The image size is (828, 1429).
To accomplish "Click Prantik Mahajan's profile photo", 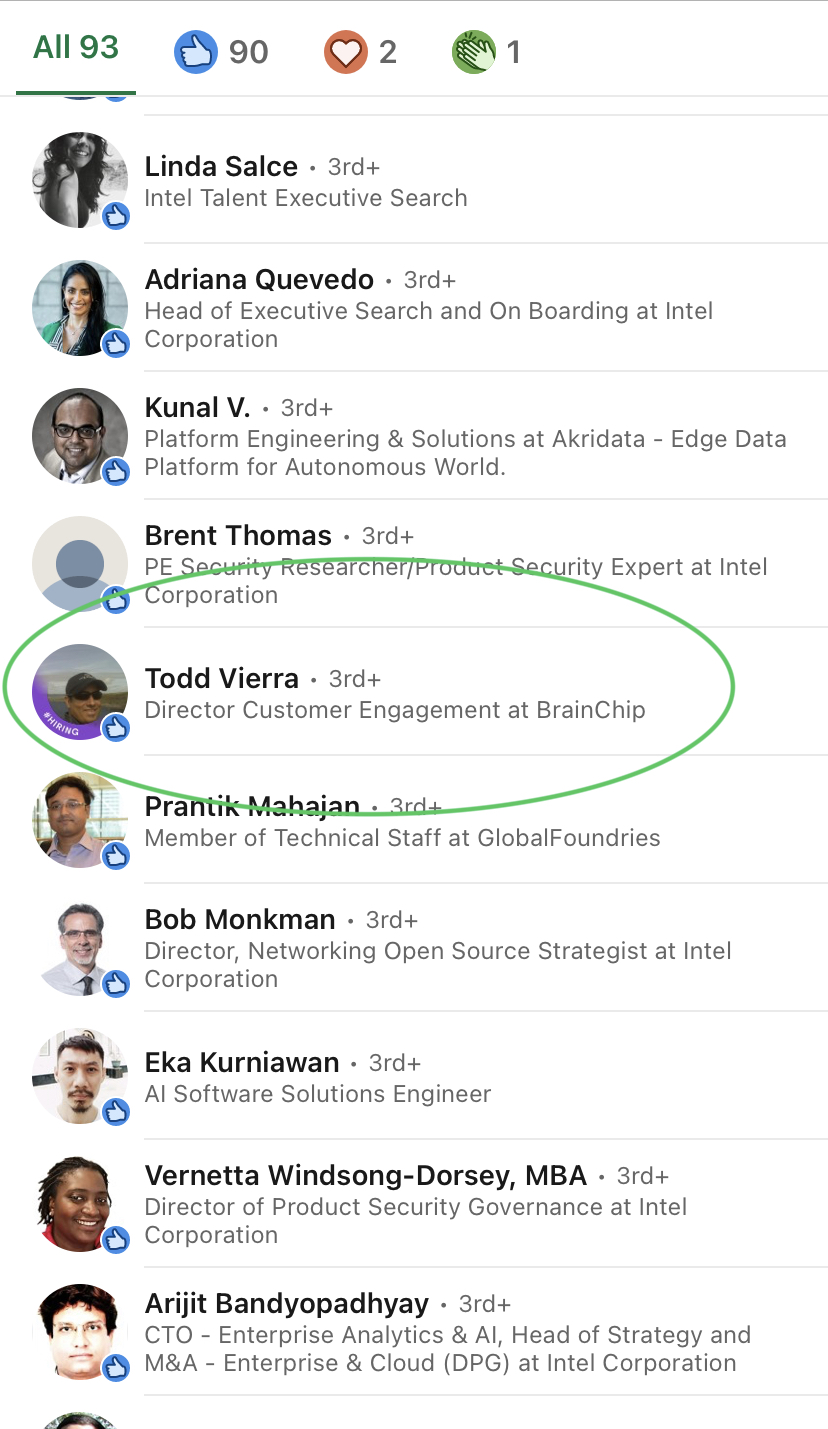I will [78, 820].
